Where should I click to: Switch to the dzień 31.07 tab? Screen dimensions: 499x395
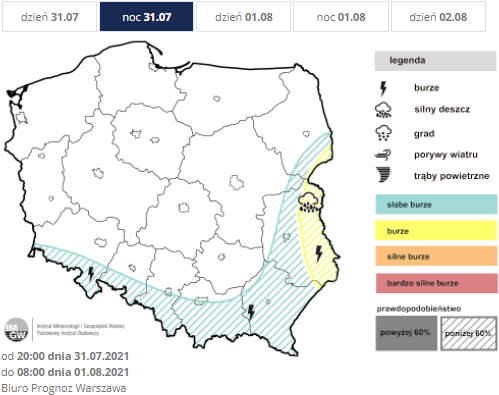pos(49,17)
